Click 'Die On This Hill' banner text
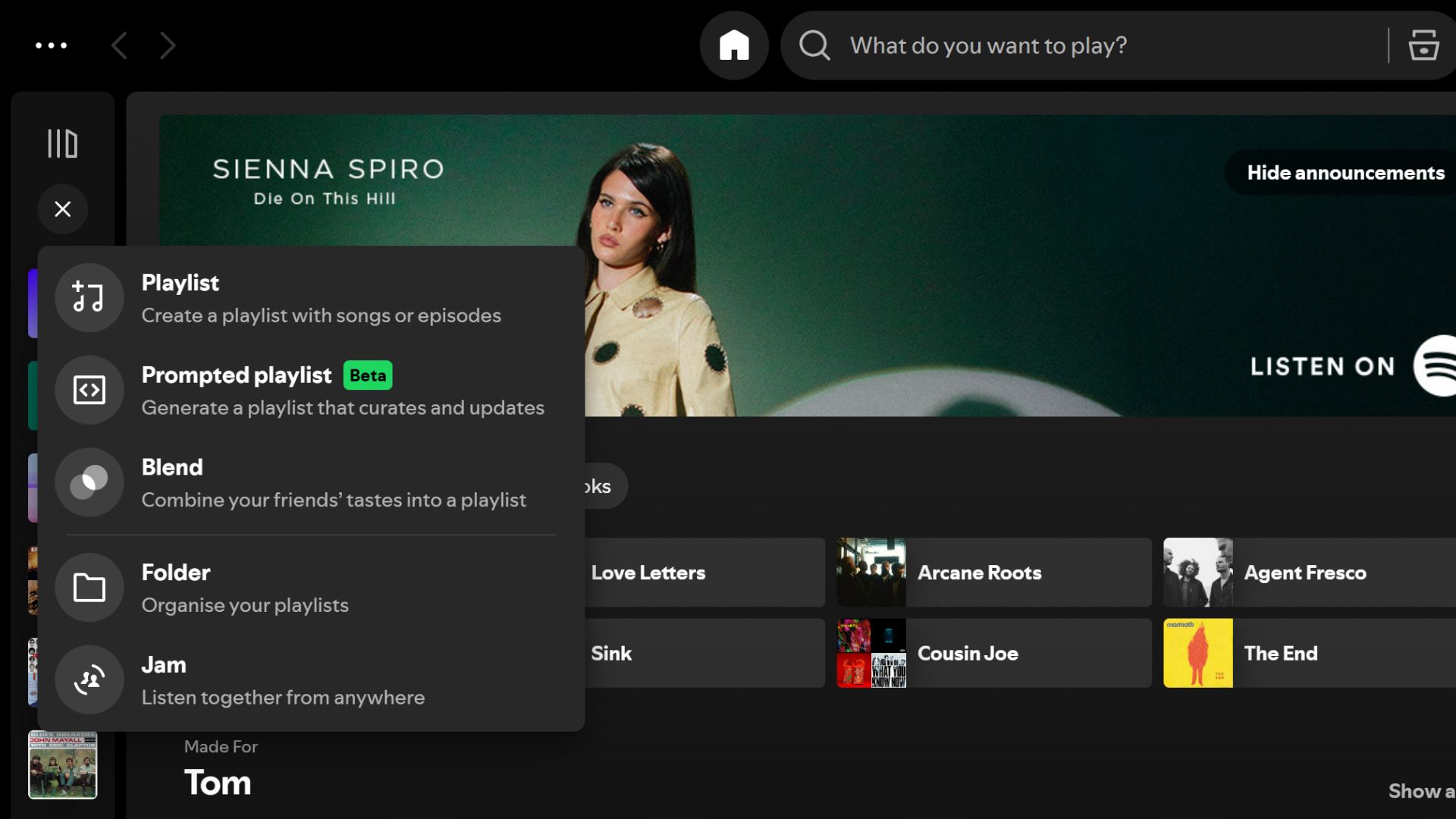The height and width of the screenshot is (819, 1456). coord(325,199)
